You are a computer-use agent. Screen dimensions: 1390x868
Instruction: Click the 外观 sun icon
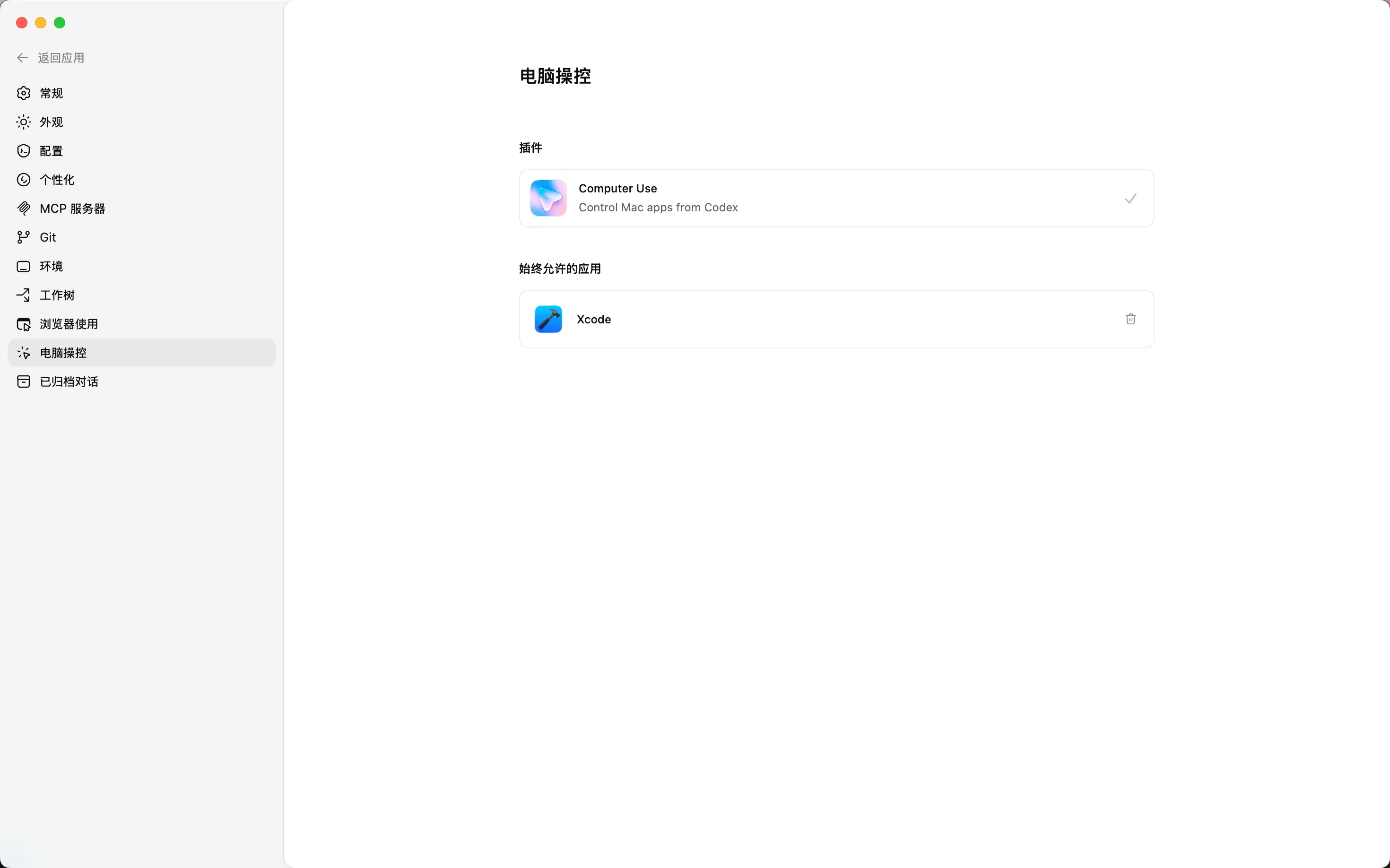click(24, 122)
